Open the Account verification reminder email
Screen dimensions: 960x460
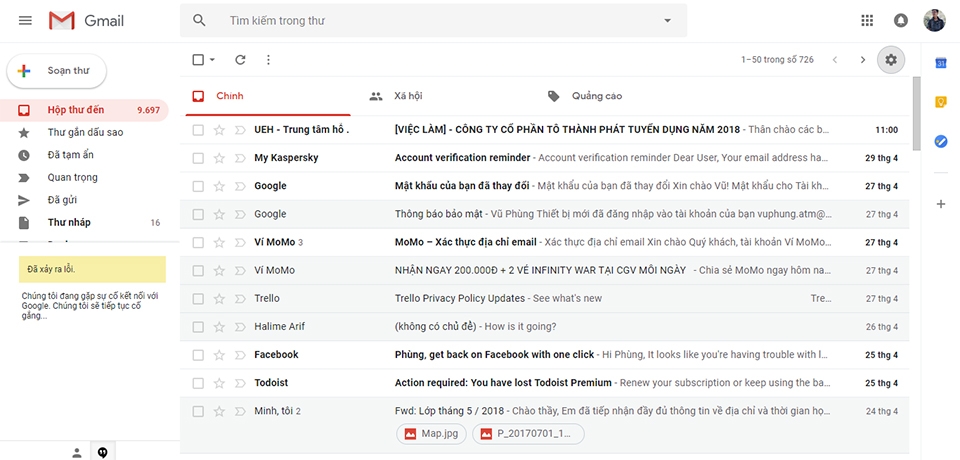545,158
